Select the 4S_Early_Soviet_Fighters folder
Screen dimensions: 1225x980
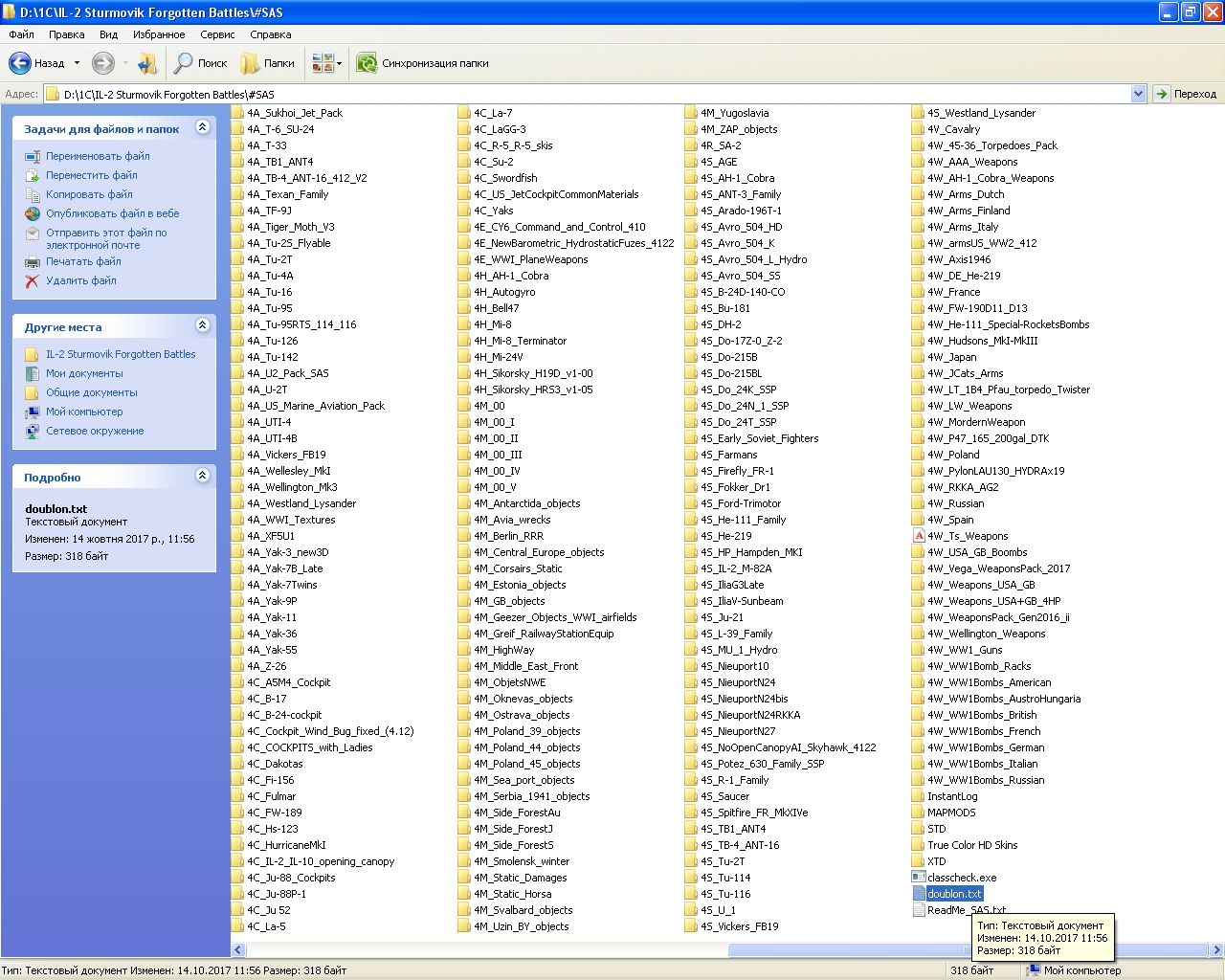pos(752,438)
